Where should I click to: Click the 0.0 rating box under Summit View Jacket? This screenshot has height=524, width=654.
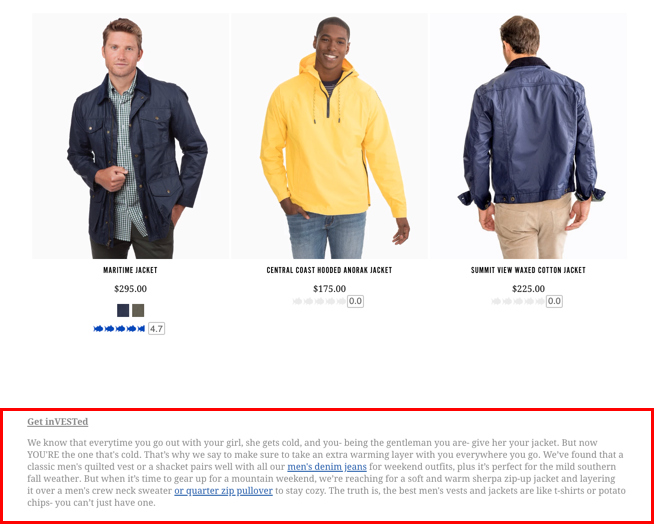(x=554, y=301)
